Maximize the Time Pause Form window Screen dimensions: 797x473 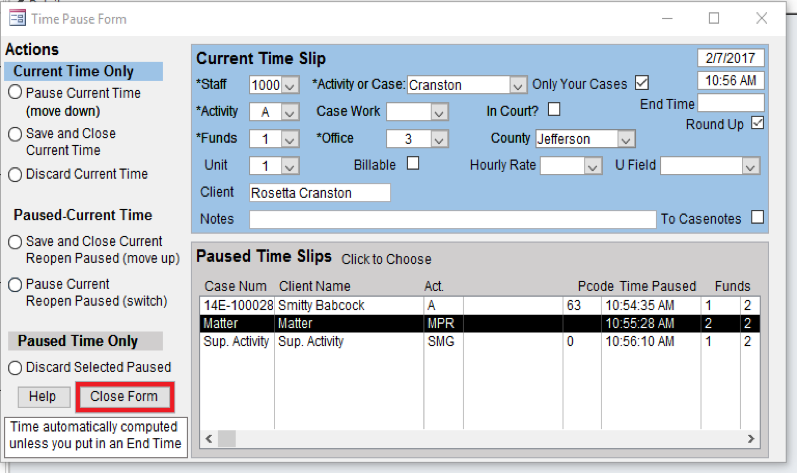click(714, 18)
